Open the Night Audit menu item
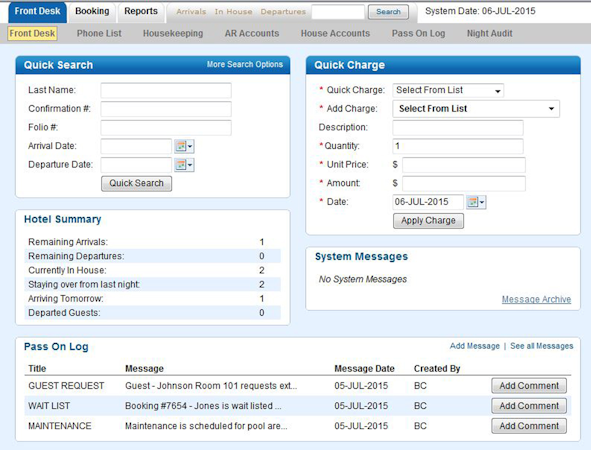This screenshot has height=450, width=591. click(x=490, y=34)
